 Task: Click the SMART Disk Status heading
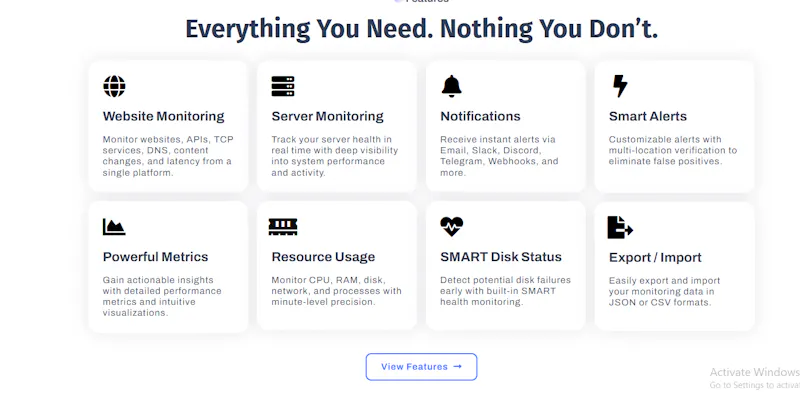pos(501,257)
